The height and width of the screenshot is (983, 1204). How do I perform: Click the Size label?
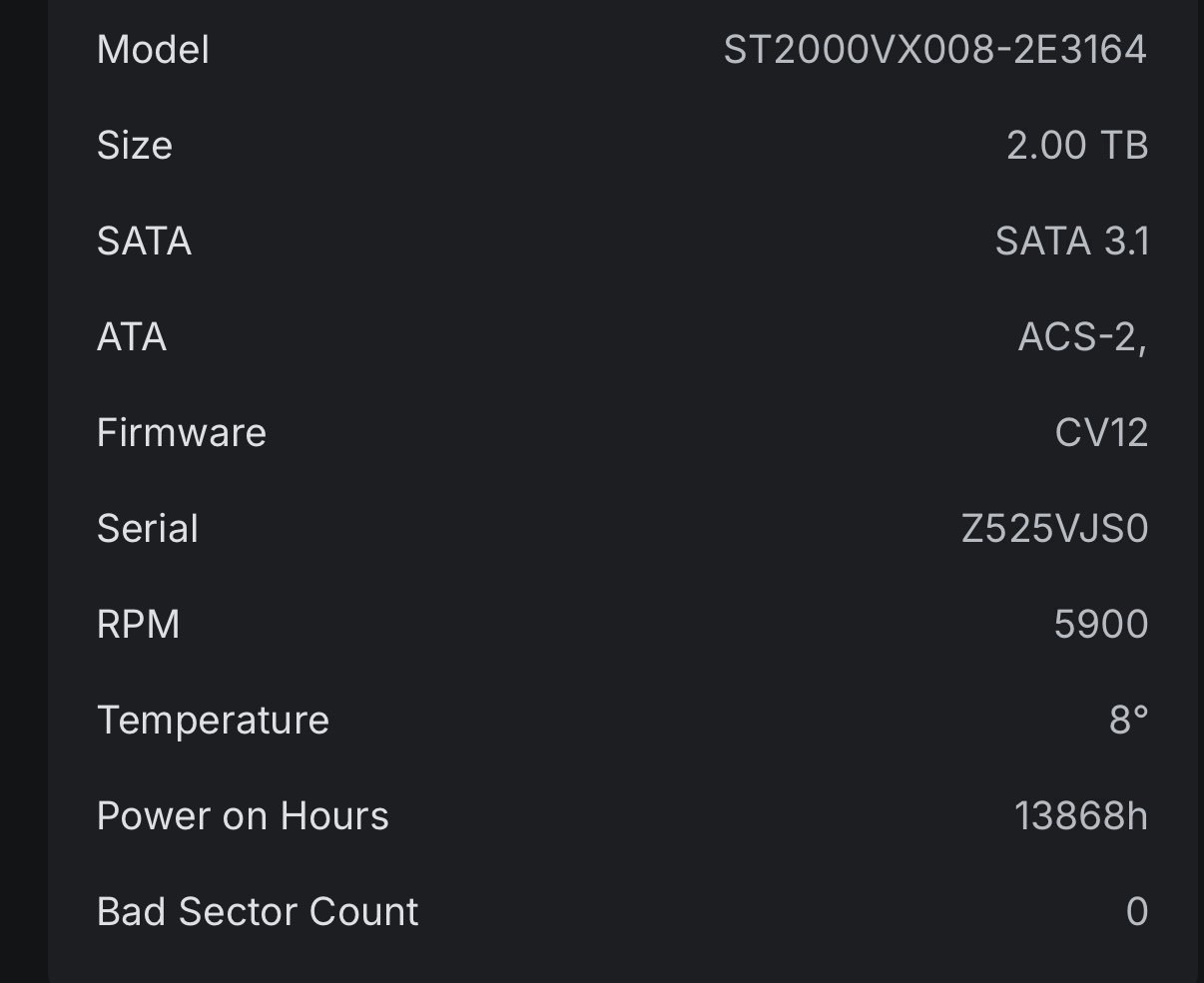tap(135, 146)
